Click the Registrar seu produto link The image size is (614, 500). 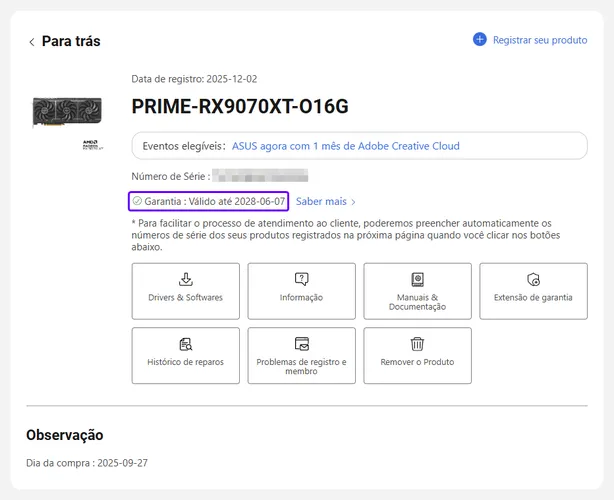pyautogui.click(x=540, y=40)
